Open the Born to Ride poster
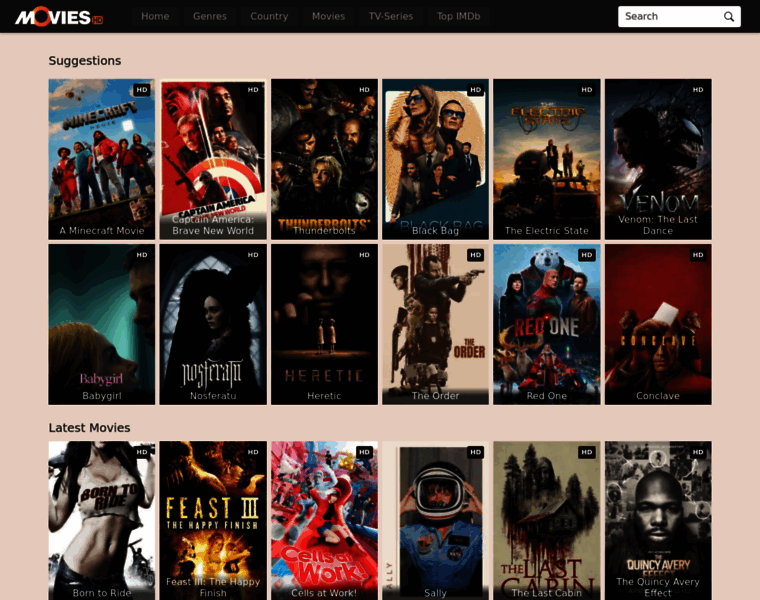Image resolution: width=760 pixels, height=600 pixels. click(102, 521)
